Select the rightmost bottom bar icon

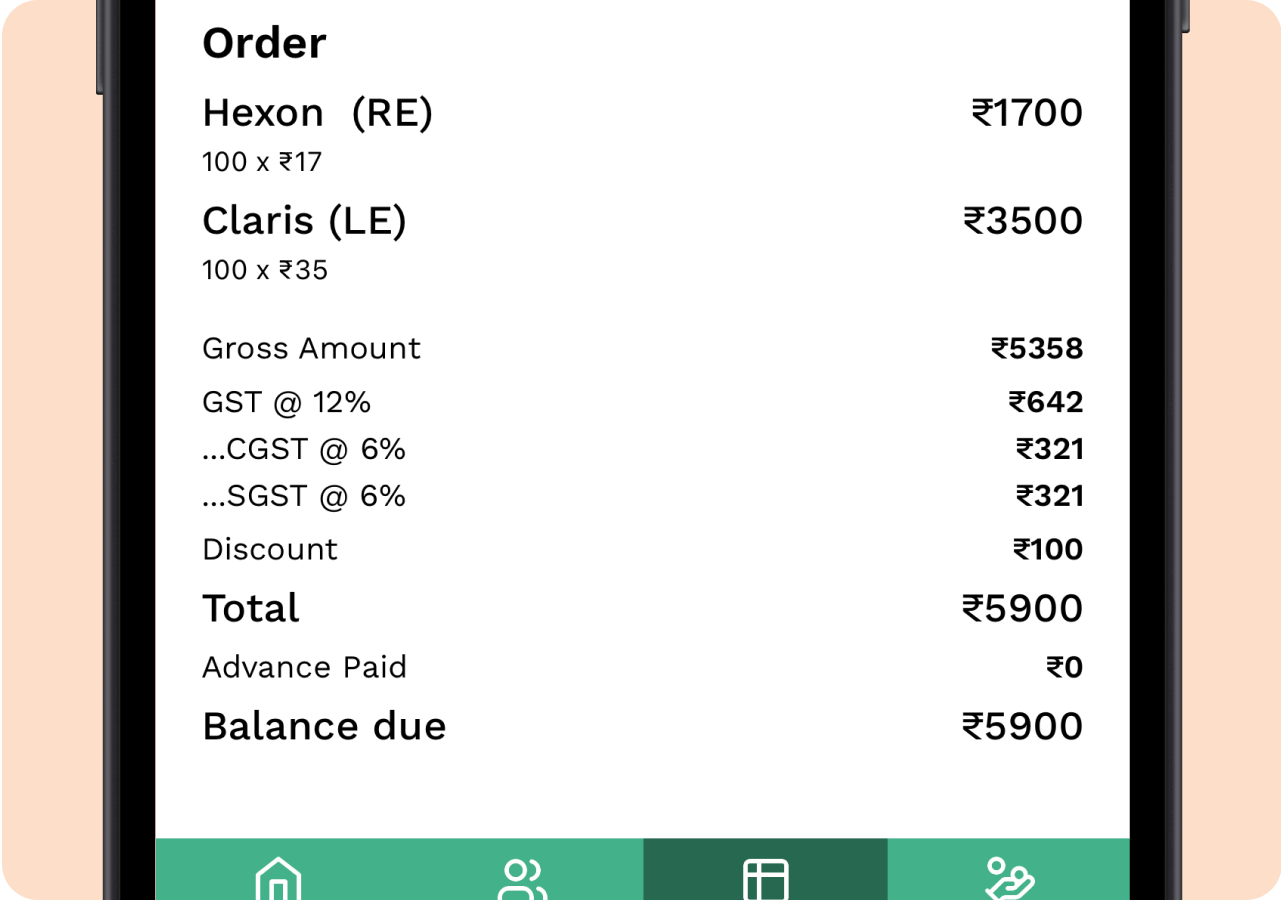click(x=1010, y=880)
